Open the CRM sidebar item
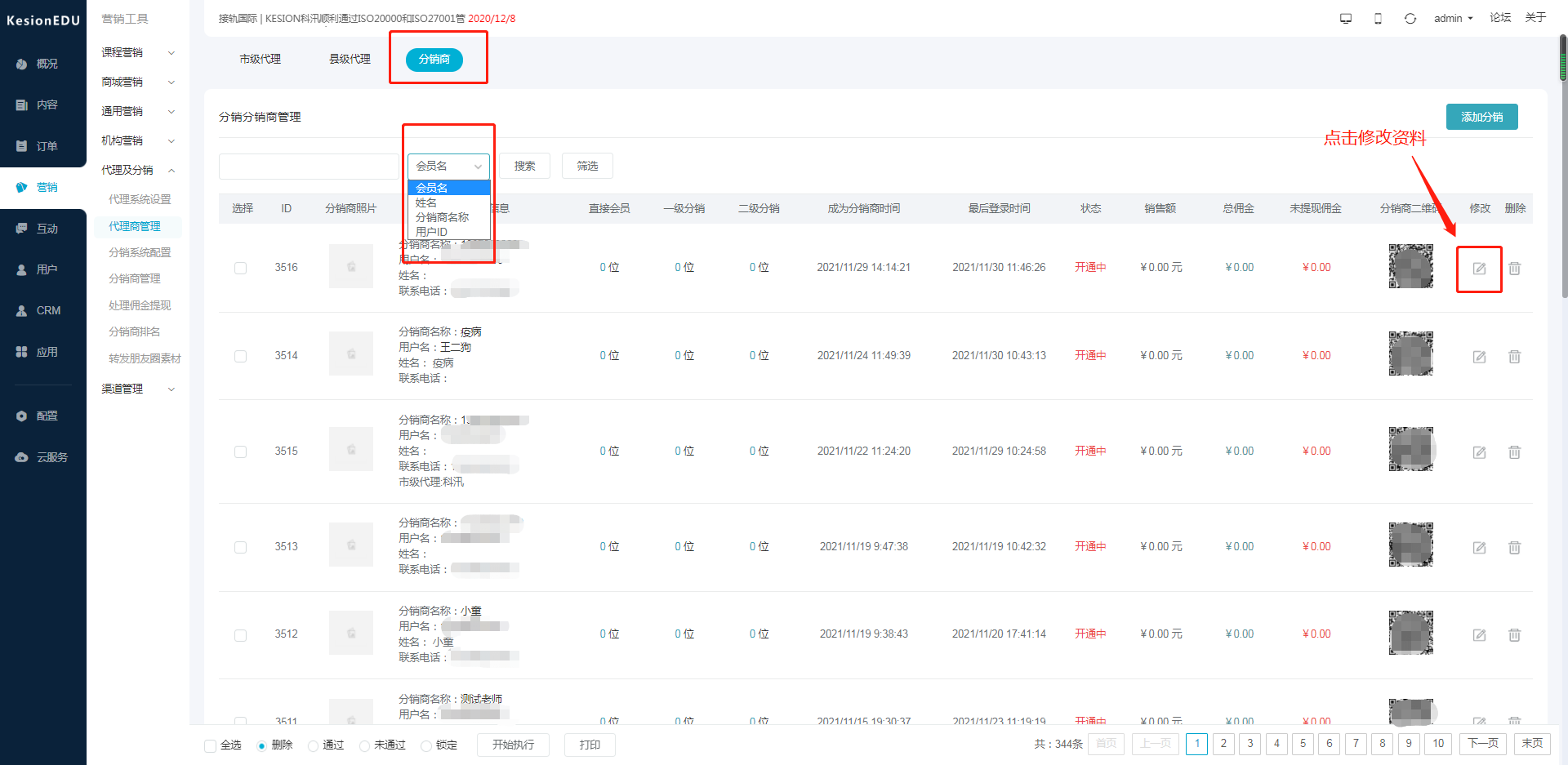The height and width of the screenshot is (765, 1568). click(x=38, y=310)
